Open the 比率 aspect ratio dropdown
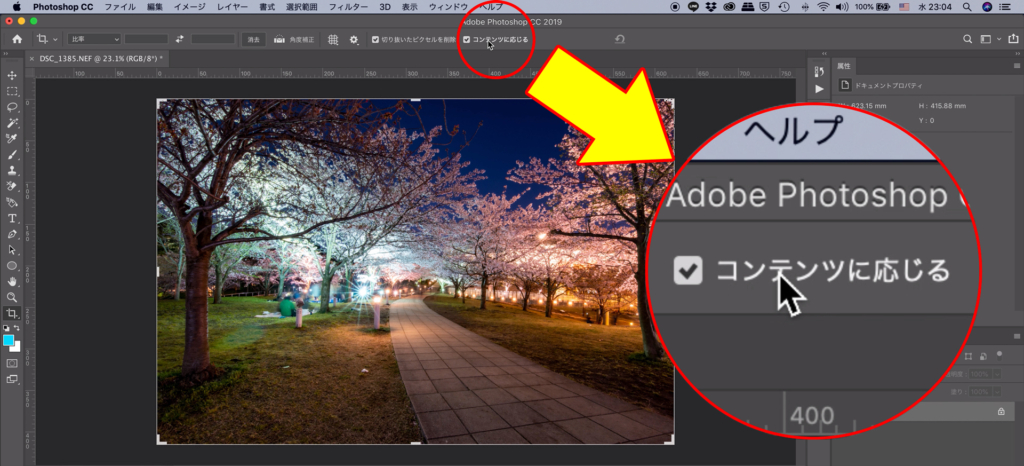Screen dimensions: 1024x466 [94, 39]
